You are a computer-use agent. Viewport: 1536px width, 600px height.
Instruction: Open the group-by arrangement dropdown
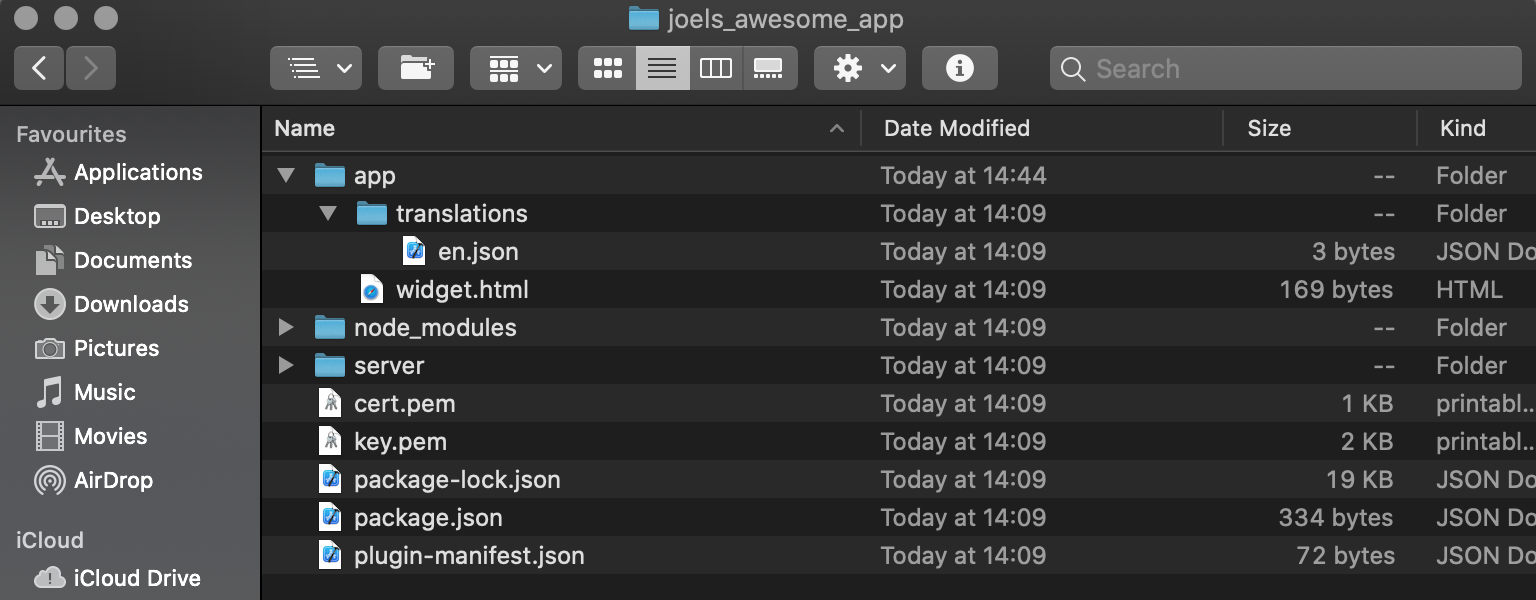pyautogui.click(x=516, y=68)
